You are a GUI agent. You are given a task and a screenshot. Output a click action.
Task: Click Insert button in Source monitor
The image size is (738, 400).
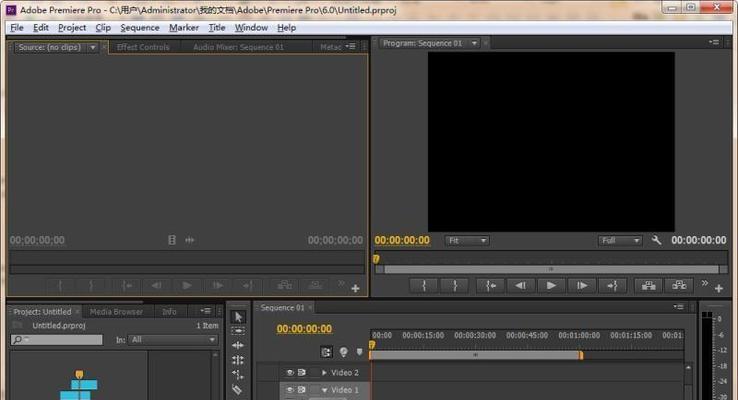point(284,285)
